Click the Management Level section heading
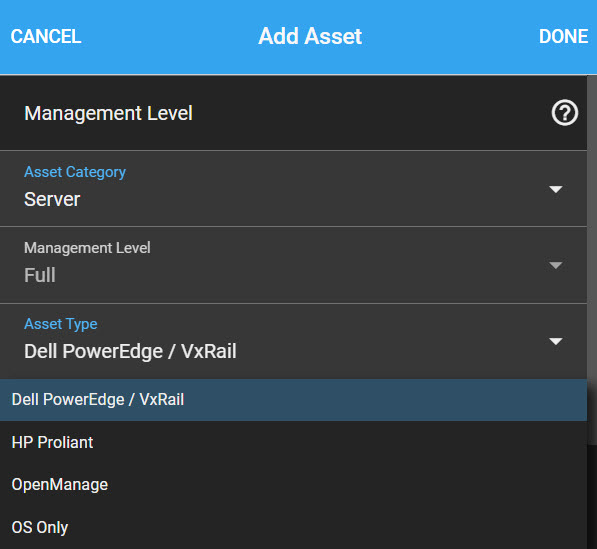The height and width of the screenshot is (549, 597). click(x=109, y=113)
